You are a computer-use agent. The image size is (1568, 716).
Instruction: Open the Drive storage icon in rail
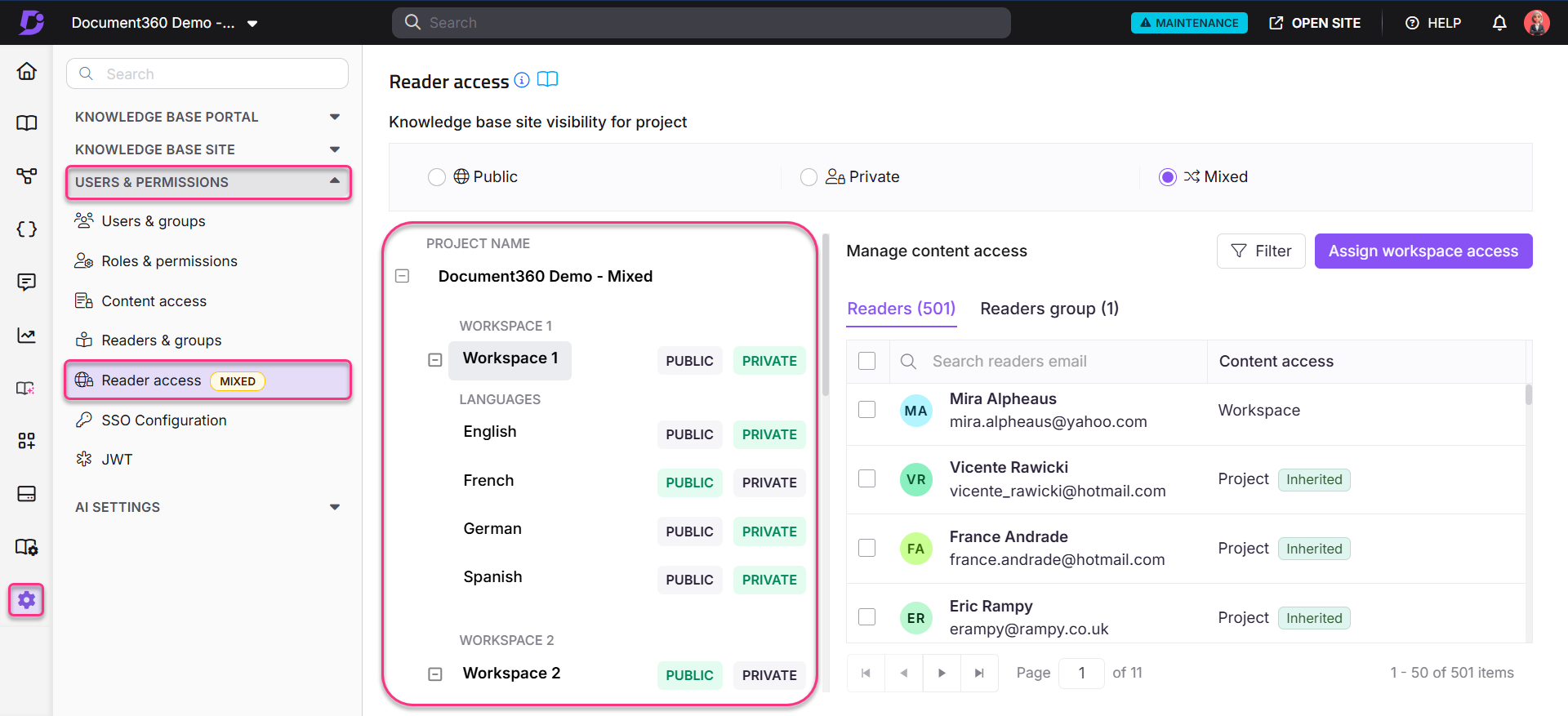coord(27,494)
